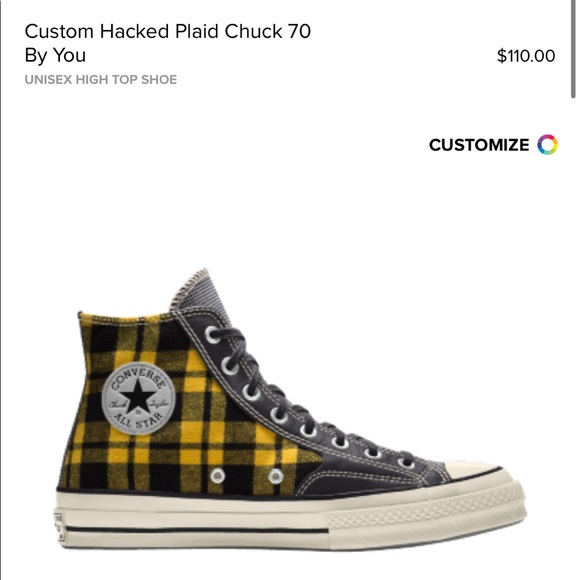Click the $110.00 price

coord(526,56)
